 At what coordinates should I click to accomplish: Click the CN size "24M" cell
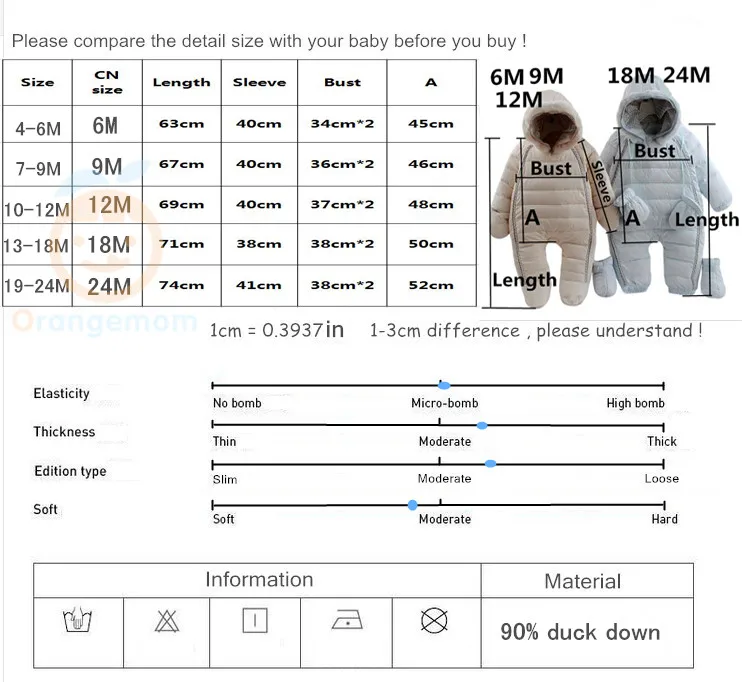[x=109, y=286]
